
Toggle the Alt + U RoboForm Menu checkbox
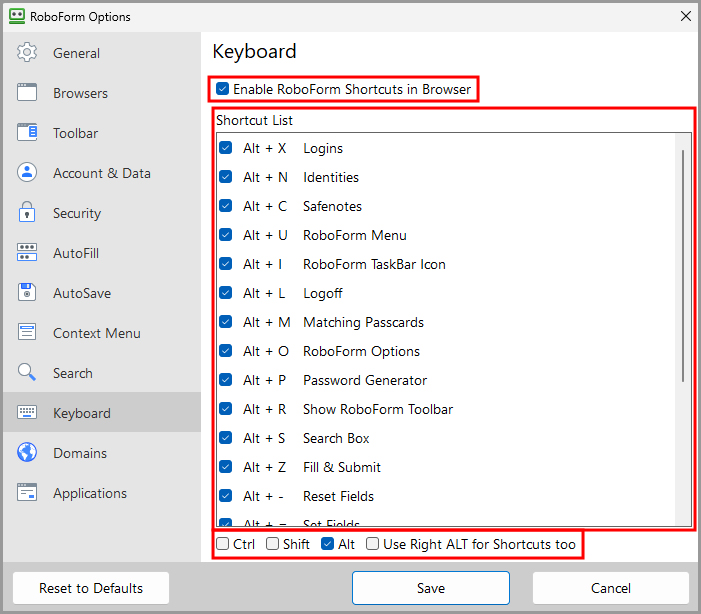click(x=225, y=235)
